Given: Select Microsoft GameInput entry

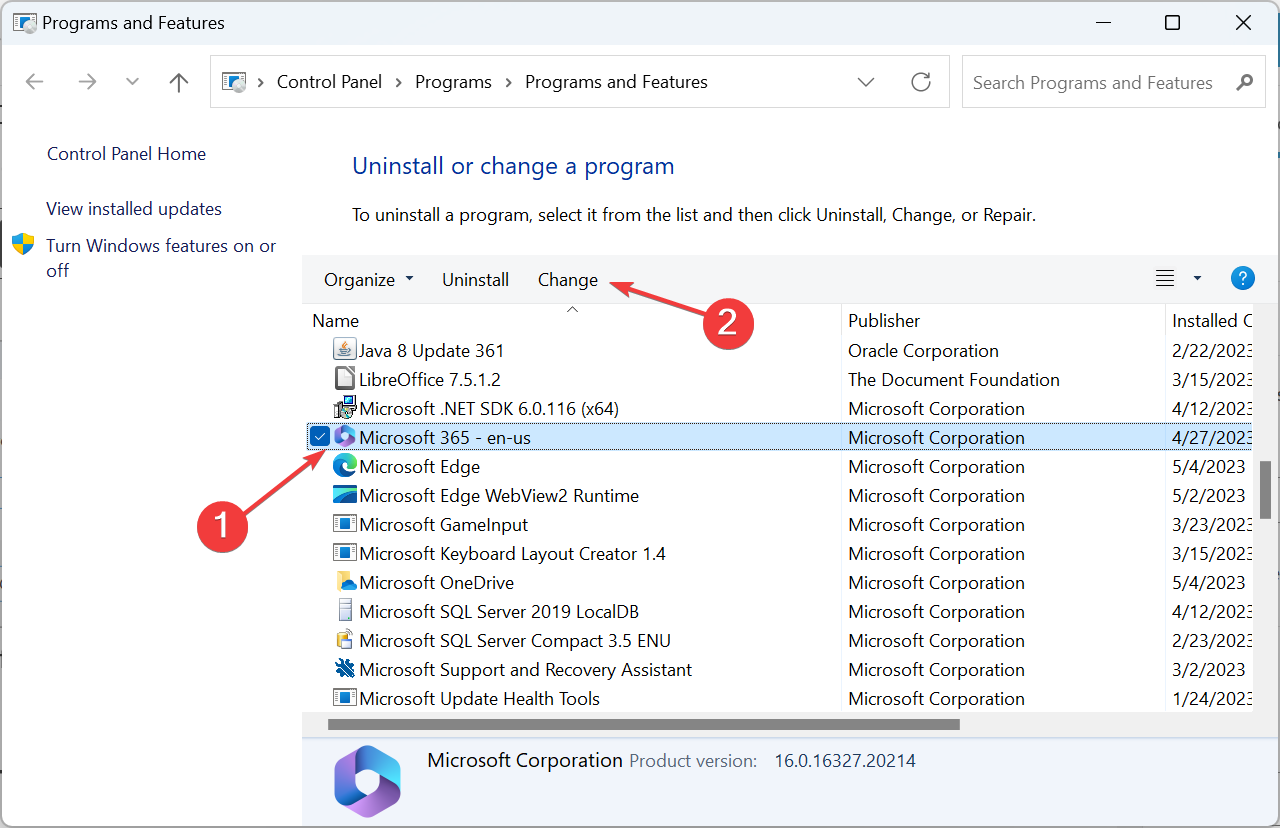Looking at the screenshot, I should (444, 525).
